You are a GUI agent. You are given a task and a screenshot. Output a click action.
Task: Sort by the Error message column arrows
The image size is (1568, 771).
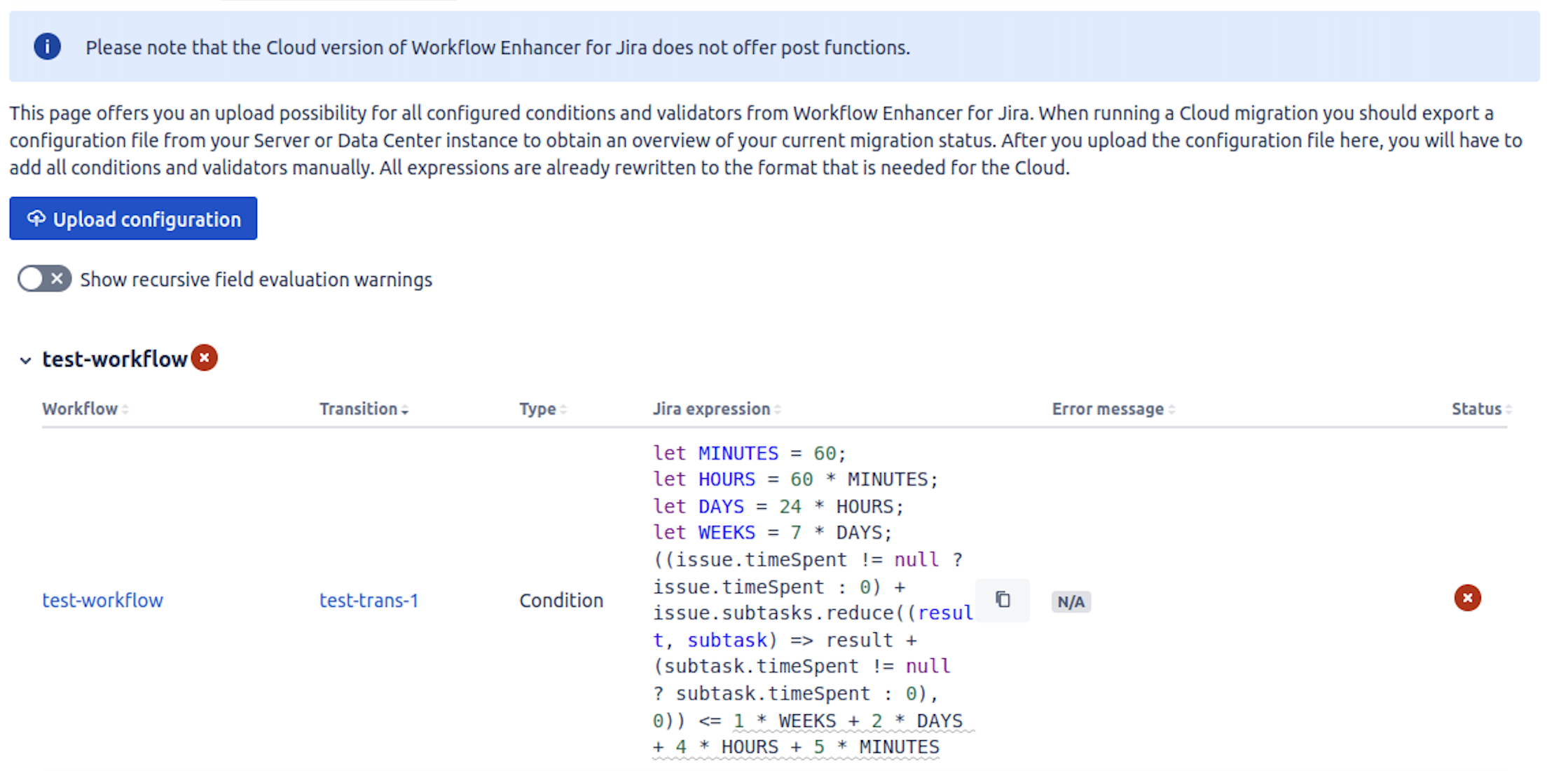(x=1171, y=409)
